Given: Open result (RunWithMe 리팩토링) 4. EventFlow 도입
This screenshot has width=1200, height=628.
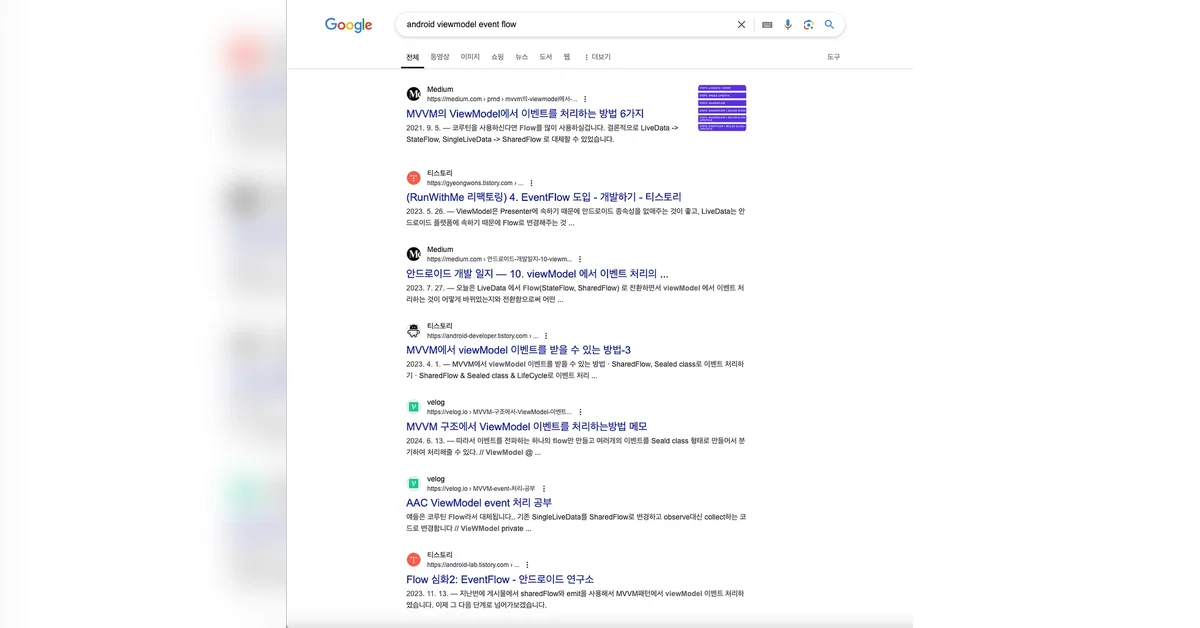Looking at the screenshot, I should (544, 197).
